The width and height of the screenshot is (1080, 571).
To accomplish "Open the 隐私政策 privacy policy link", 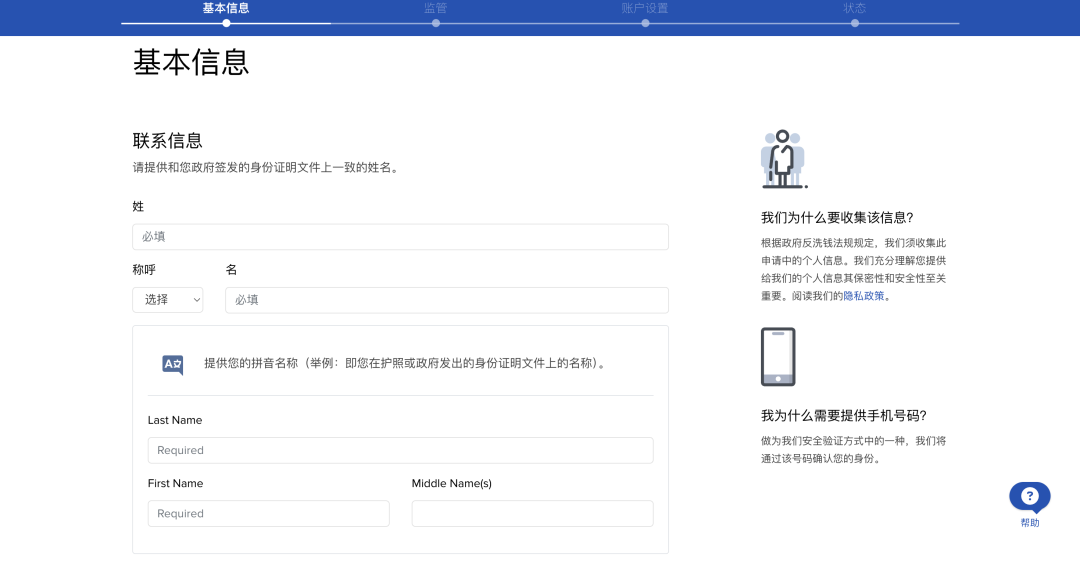I will pyautogui.click(x=864, y=296).
